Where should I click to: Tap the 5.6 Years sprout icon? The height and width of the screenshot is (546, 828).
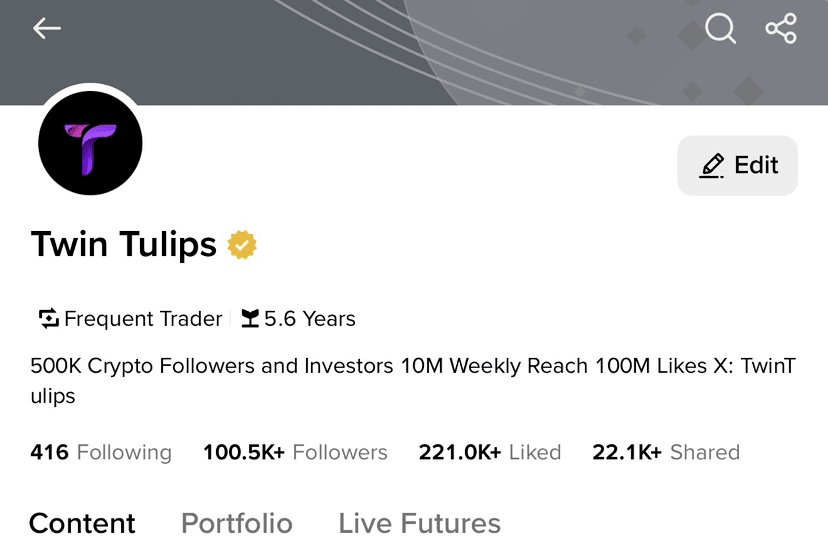(x=250, y=319)
